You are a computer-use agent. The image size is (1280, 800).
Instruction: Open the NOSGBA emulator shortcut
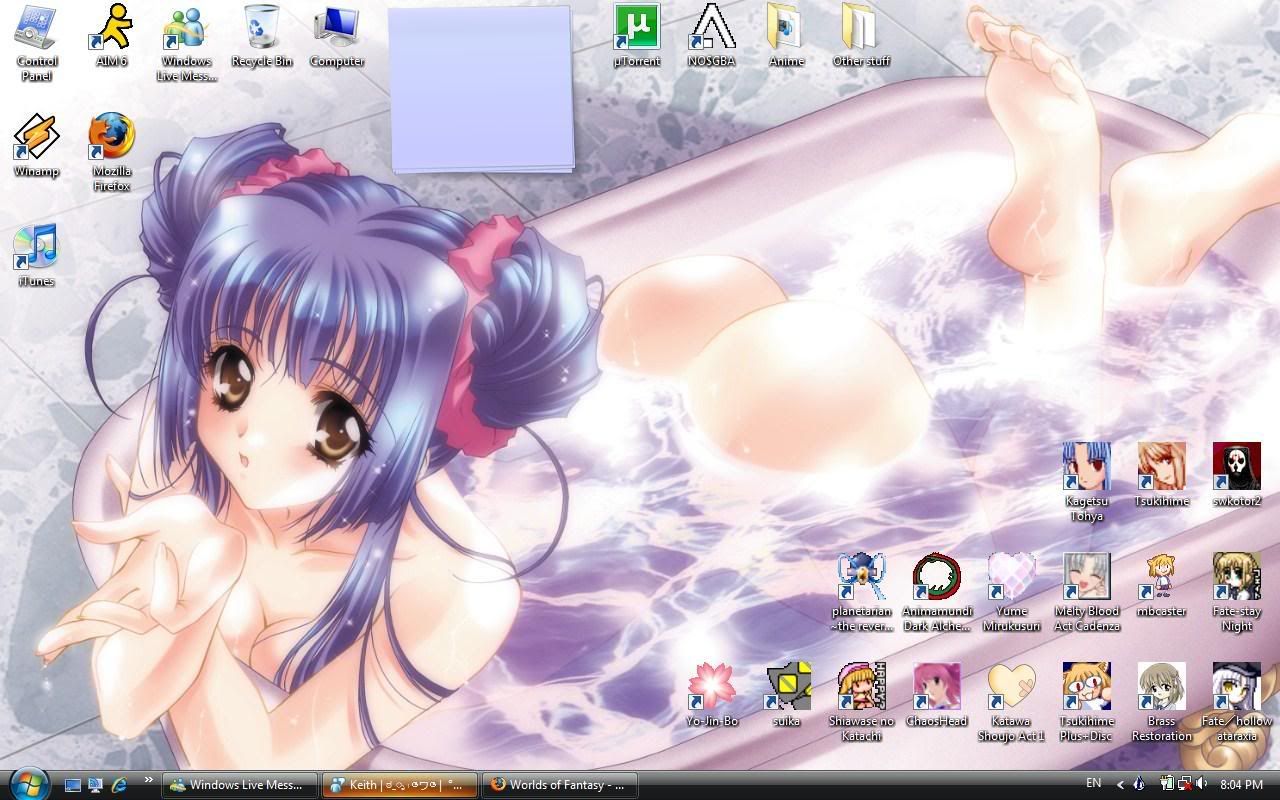(x=711, y=29)
